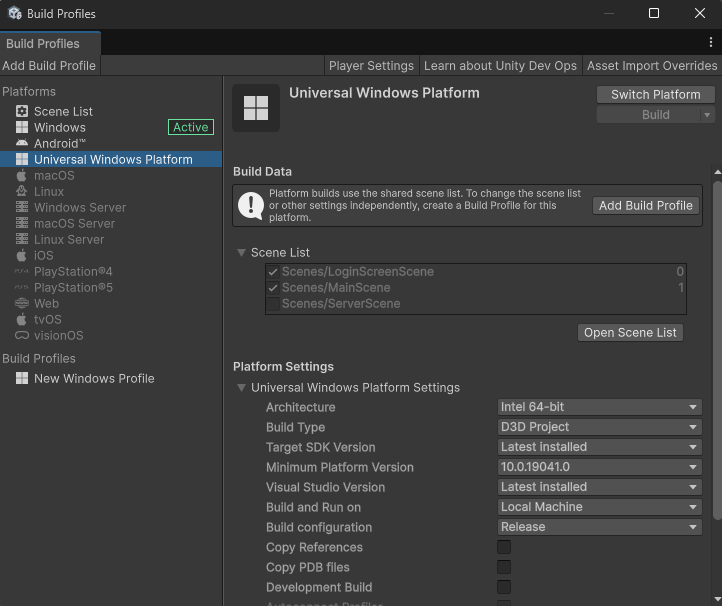
Task: Open the Build configuration dropdown
Action: pos(600,527)
